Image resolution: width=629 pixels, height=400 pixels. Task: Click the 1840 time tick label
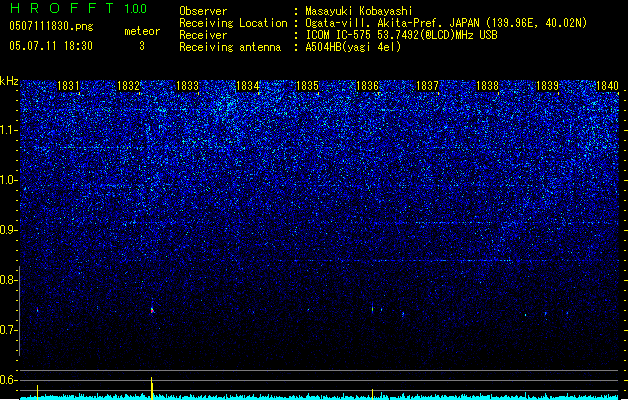point(607,86)
